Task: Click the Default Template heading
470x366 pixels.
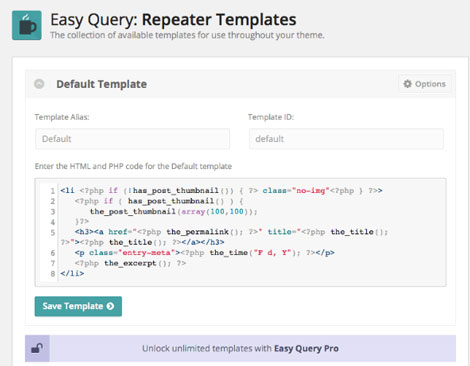Action: click(x=101, y=84)
